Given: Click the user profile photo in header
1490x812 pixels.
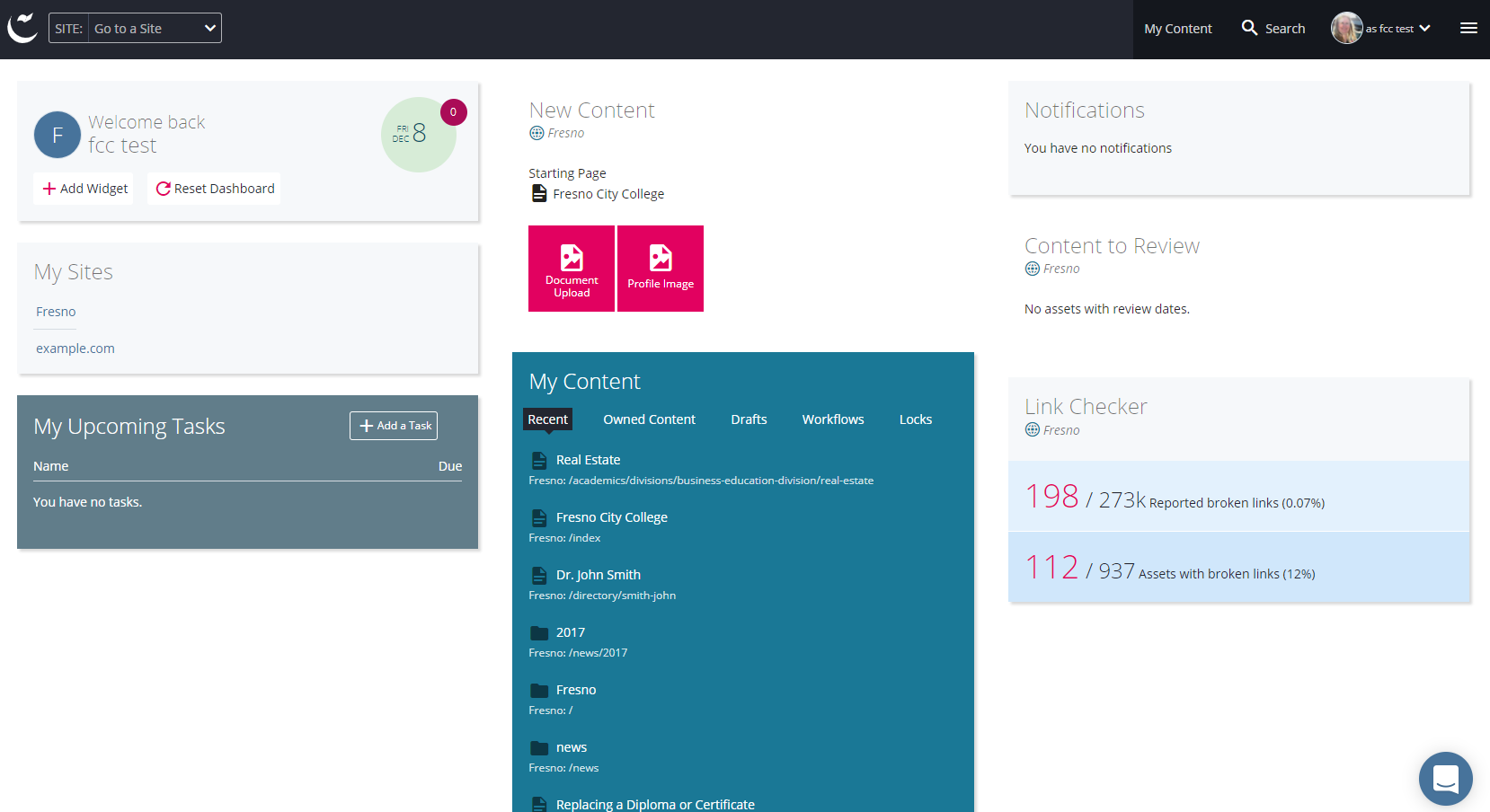Looking at the screenshot, I should click(x=1346, y=28).
